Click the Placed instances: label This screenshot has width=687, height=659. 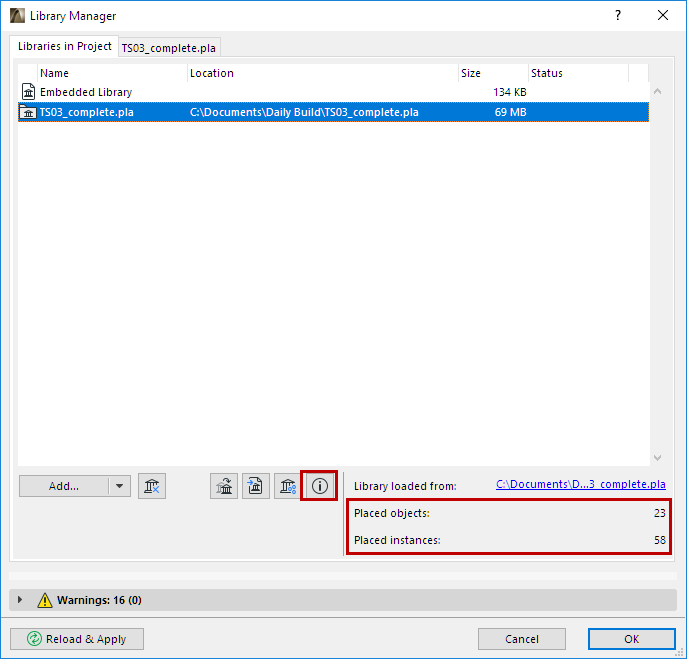397,540
